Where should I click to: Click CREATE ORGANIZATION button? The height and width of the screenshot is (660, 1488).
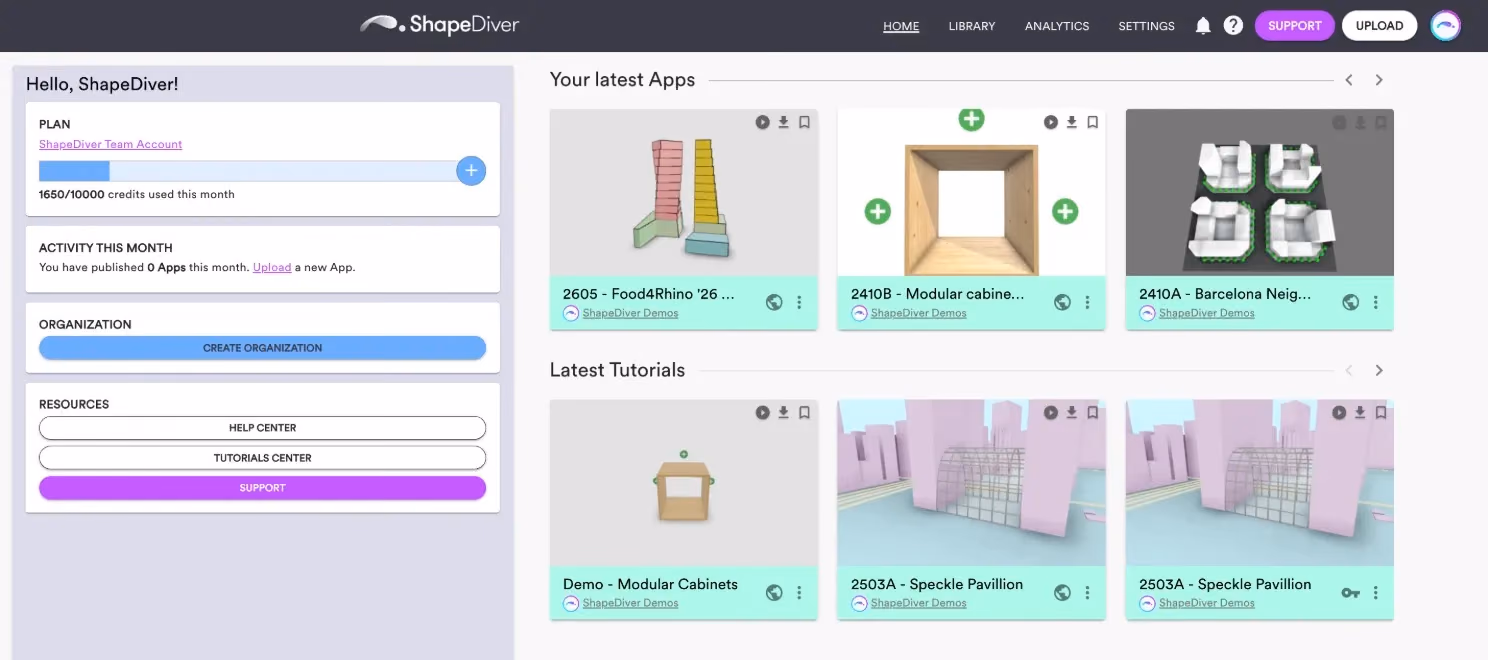click(x=262, y=348)
